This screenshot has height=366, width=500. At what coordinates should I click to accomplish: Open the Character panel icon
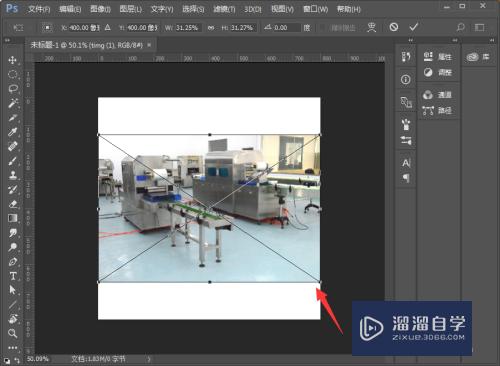tap(406, 163)
